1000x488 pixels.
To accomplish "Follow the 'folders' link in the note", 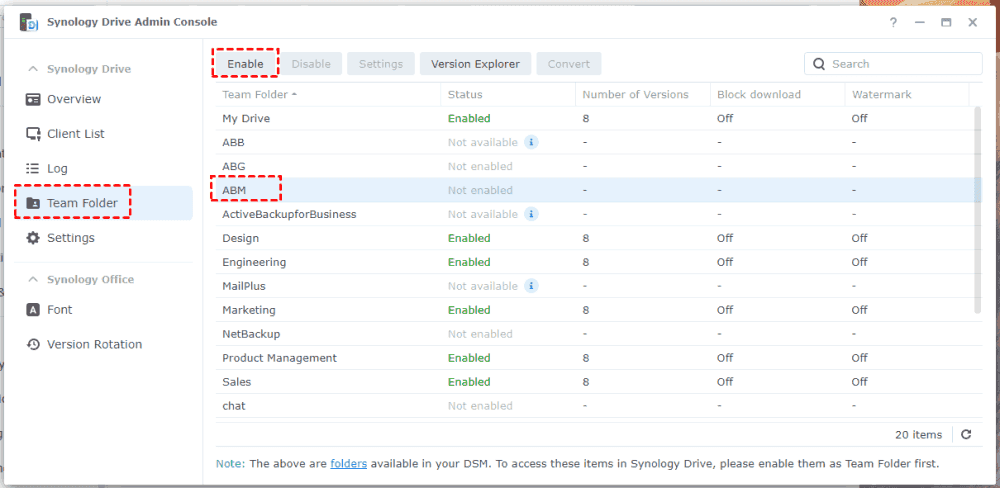I will 348,464.
